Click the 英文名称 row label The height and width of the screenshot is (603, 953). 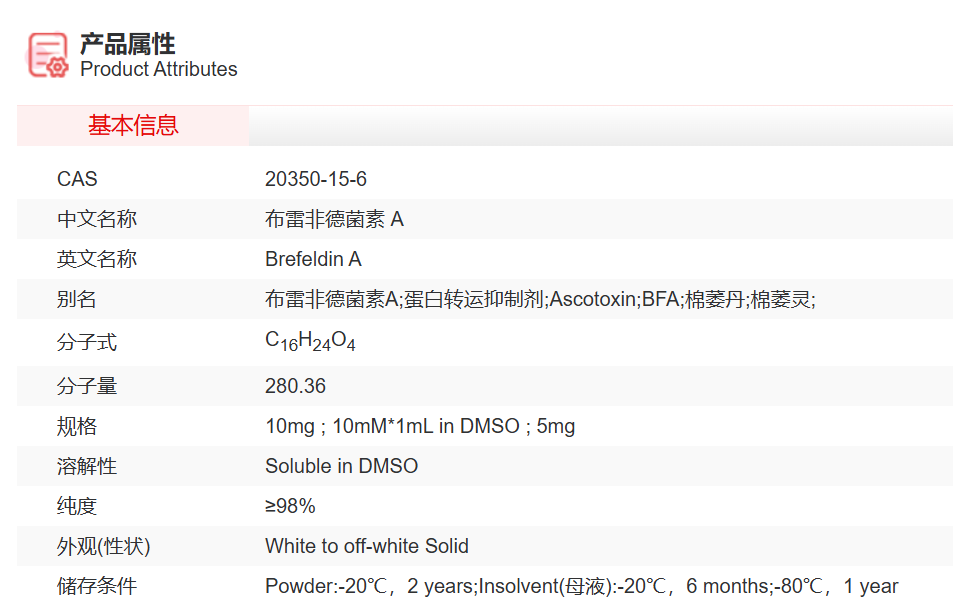pyautogui.click(x=97, y=259)
